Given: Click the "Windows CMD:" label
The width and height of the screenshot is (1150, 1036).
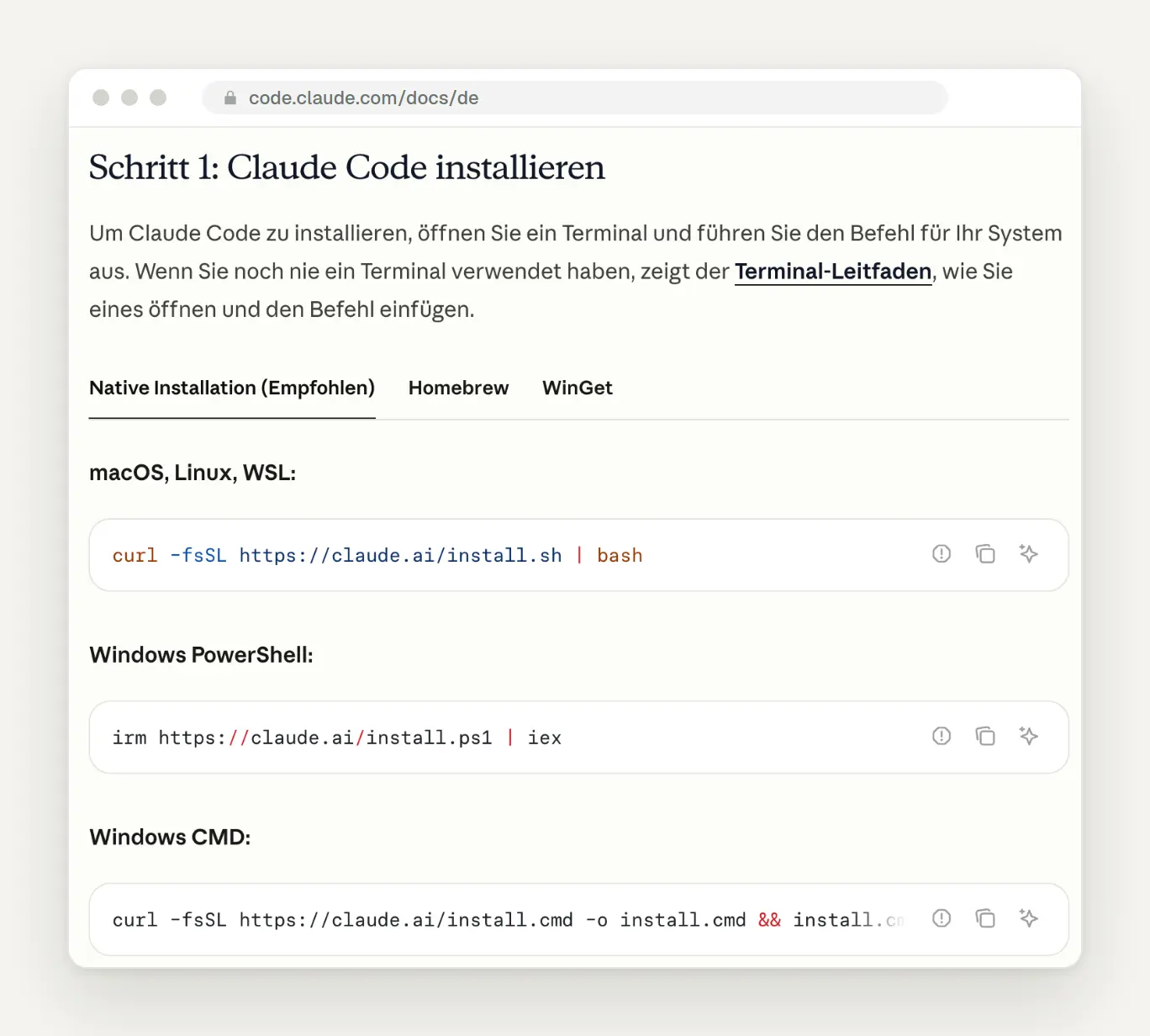Looking at the screenshot, I should coord(170,838).
